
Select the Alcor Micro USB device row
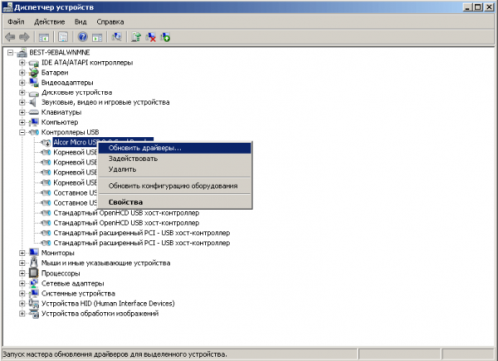[x=75, y=142]
